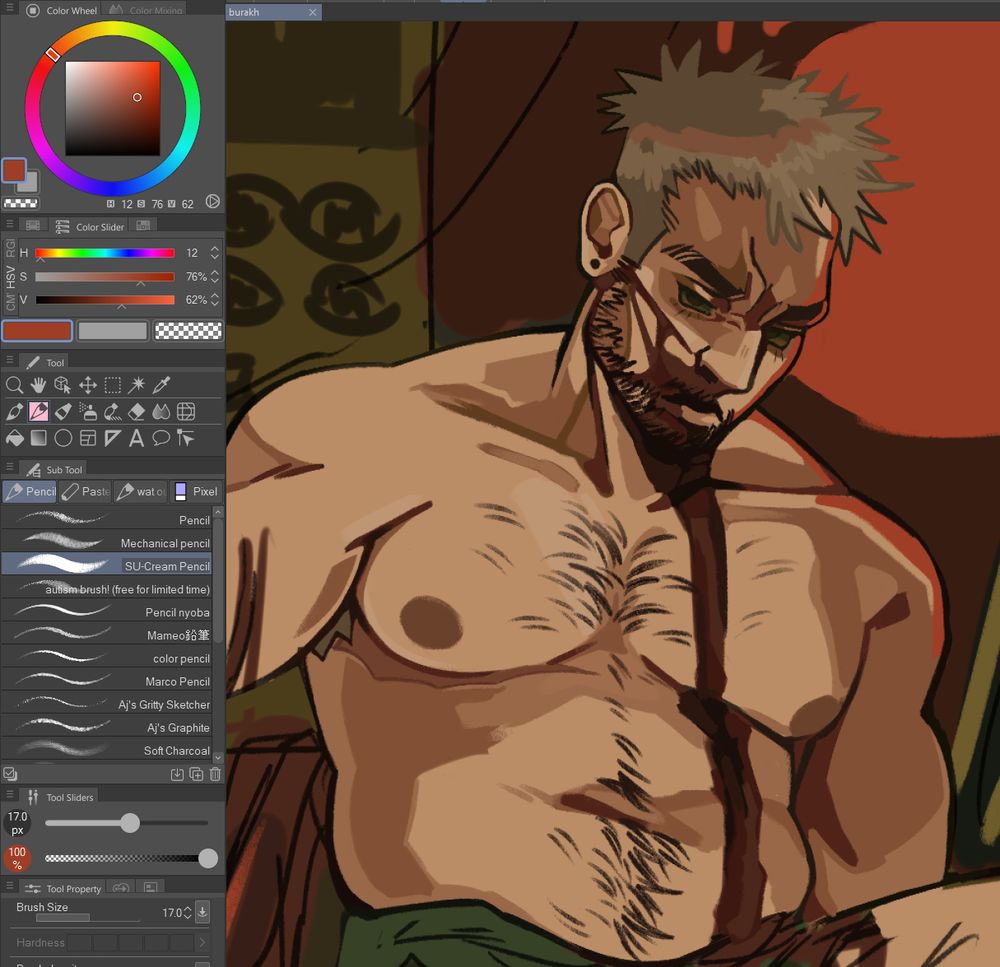
Task: Switch to the Color Wheel tab
Action: [x=62, y=10]
